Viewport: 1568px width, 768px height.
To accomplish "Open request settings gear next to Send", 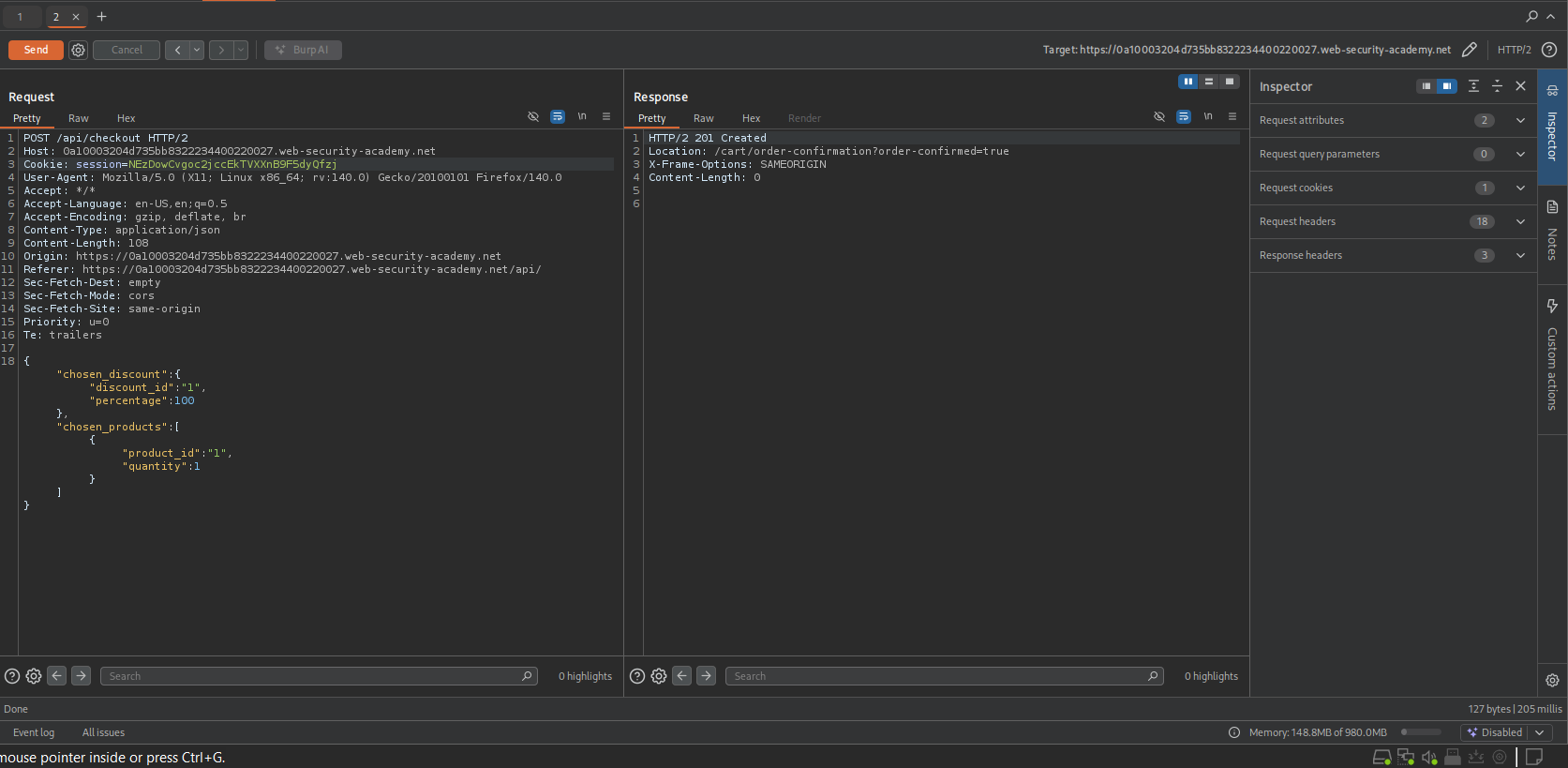I will 79,50.
